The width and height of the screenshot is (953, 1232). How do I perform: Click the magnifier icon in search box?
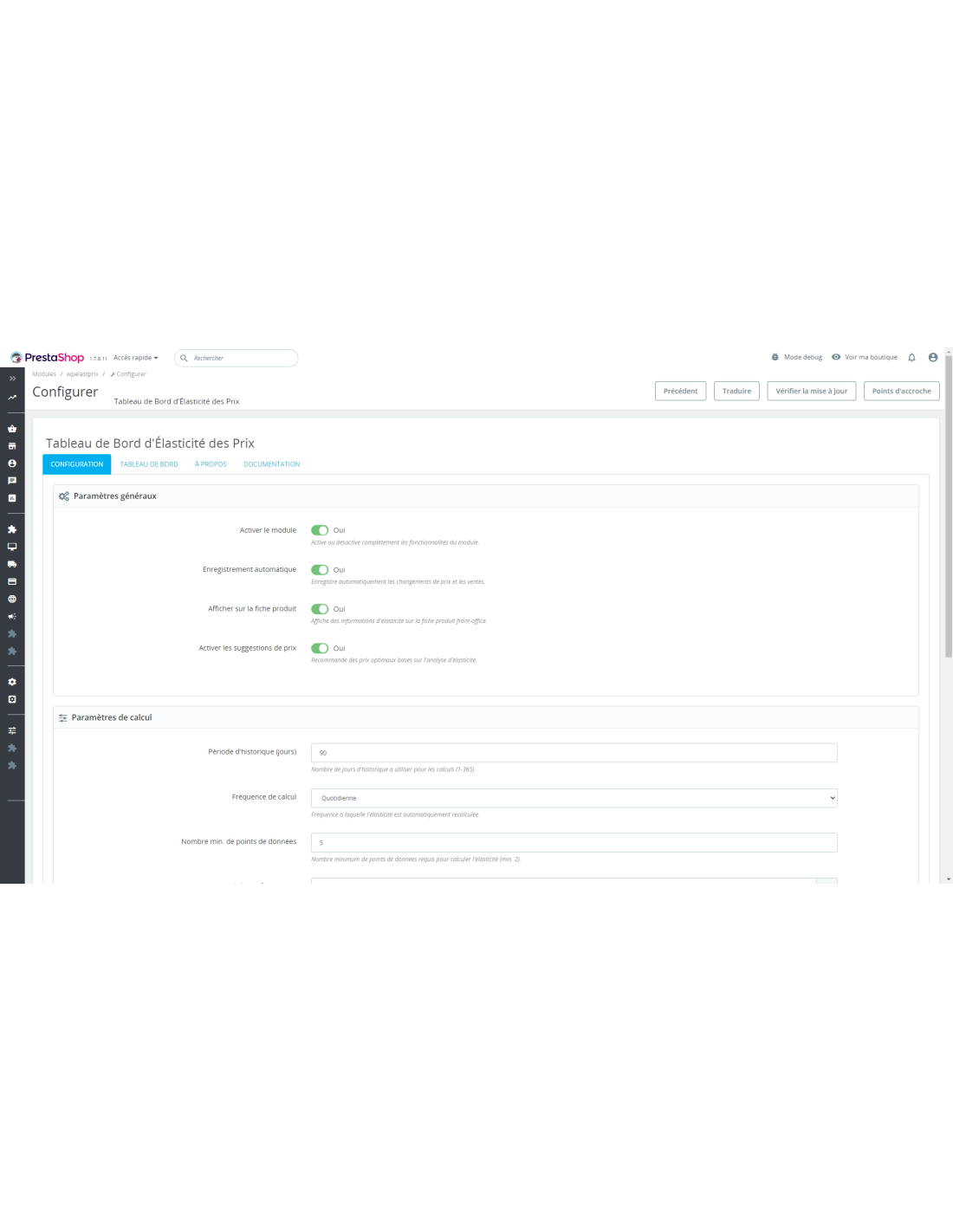pyautogui.click(x=184, y=358)
